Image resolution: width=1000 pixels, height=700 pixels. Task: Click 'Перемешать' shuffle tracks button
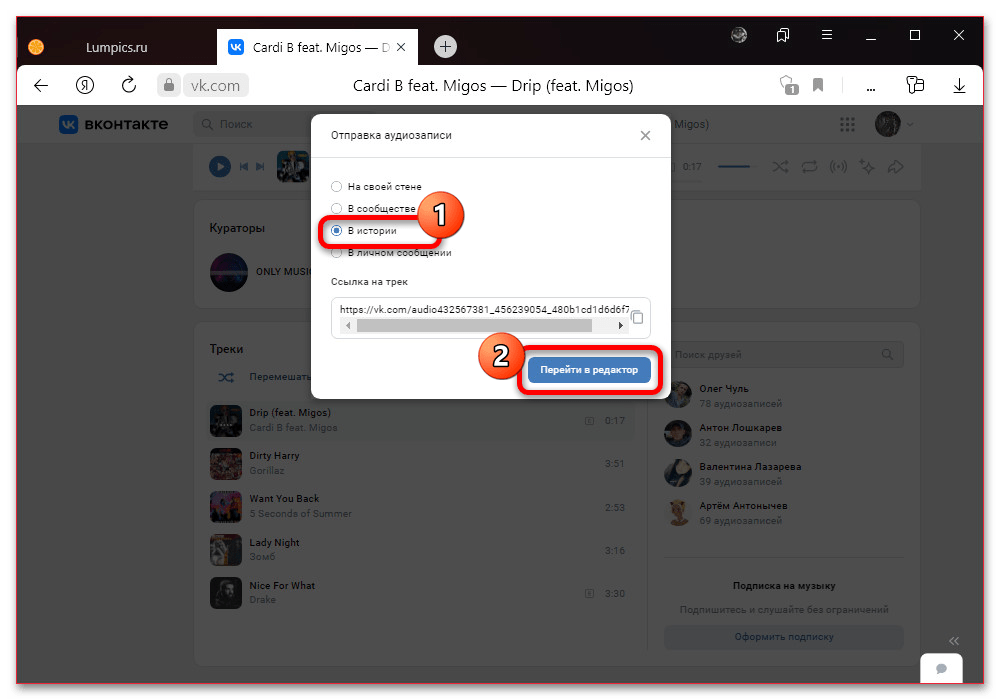pyautogui.click(x=263, y=377)
